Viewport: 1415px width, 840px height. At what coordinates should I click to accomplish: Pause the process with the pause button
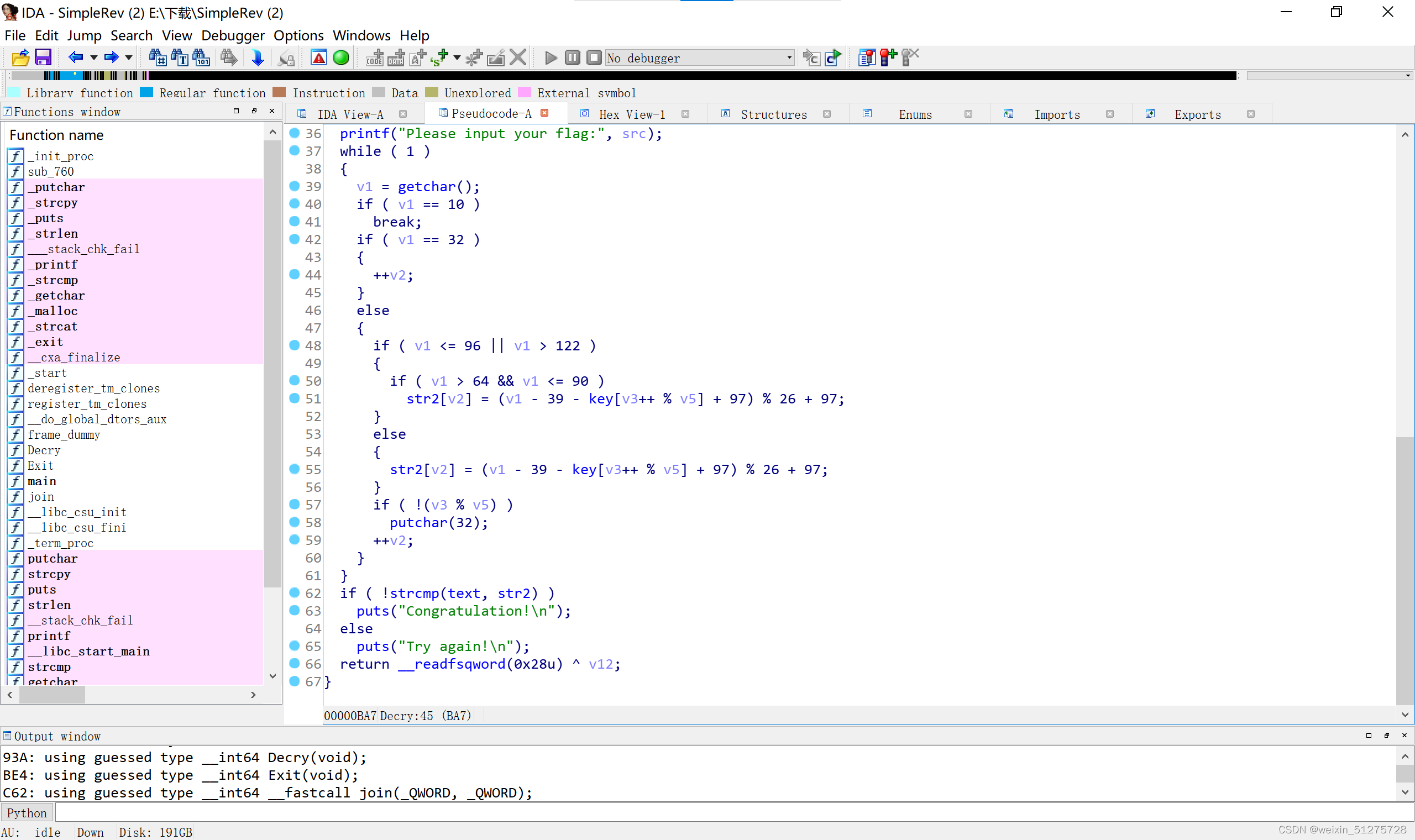pyautogui.click(x=572, y=57)
